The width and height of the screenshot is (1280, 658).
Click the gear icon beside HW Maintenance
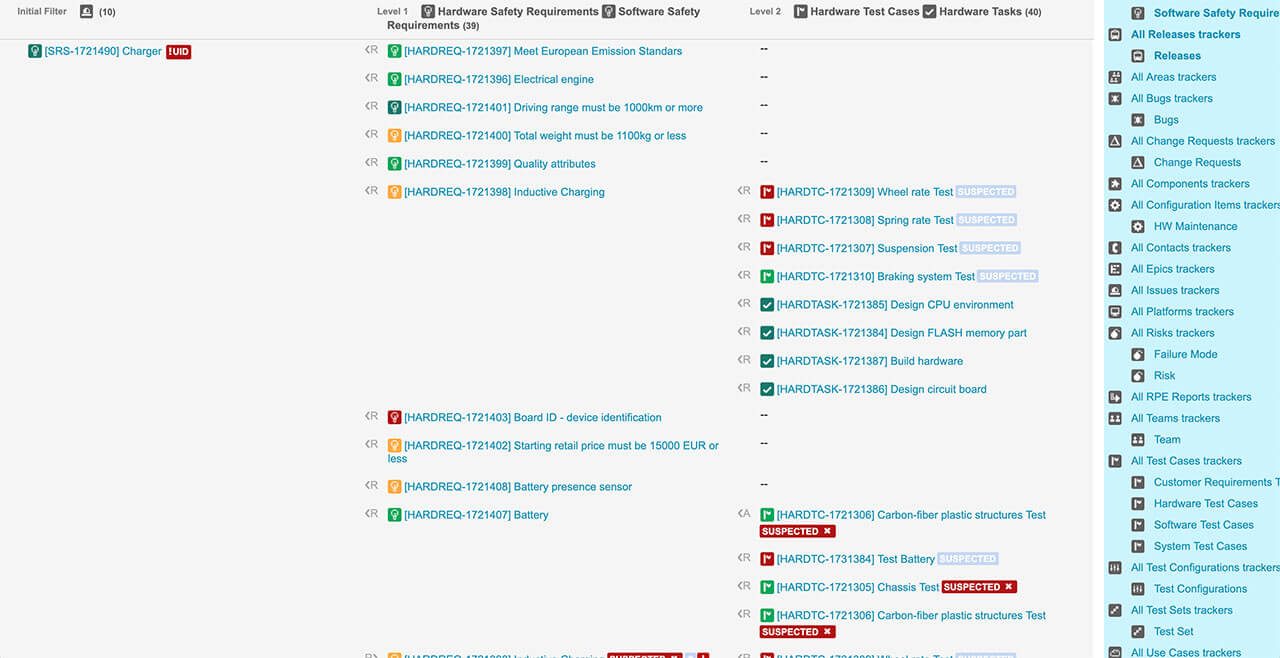coord(1137,226)
